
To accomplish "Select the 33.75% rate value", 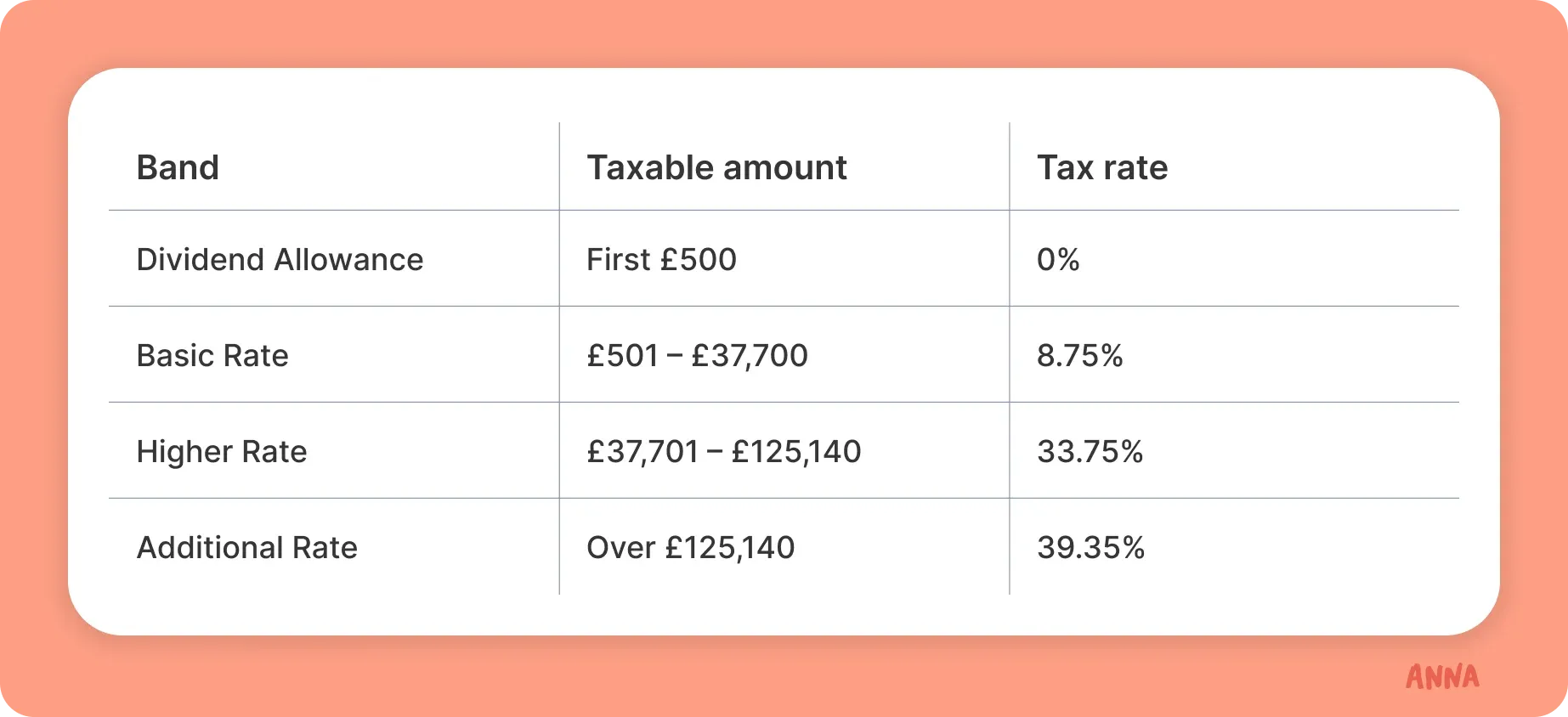I will (1090, 451).
